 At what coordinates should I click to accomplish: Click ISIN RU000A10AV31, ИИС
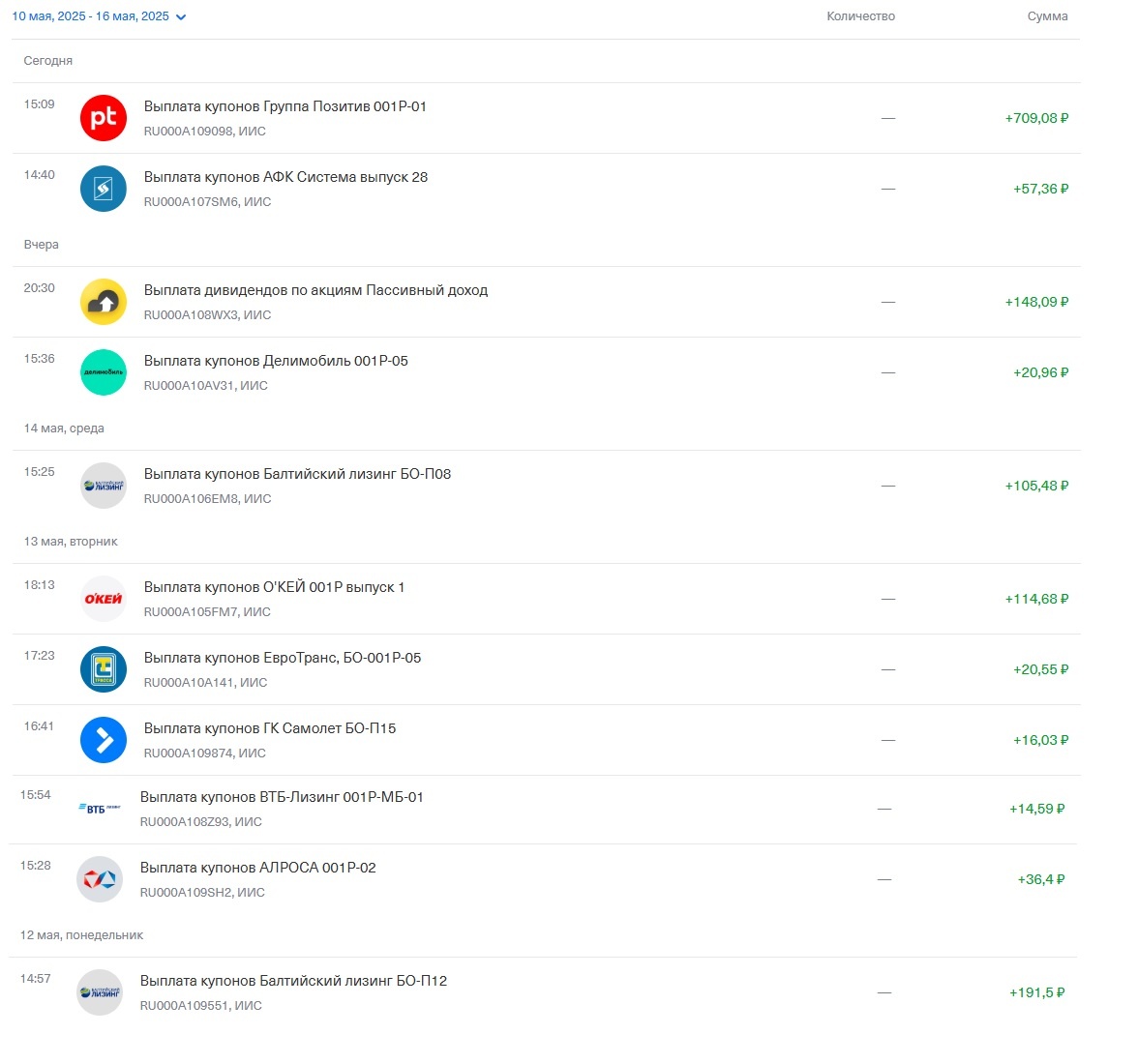205,386
